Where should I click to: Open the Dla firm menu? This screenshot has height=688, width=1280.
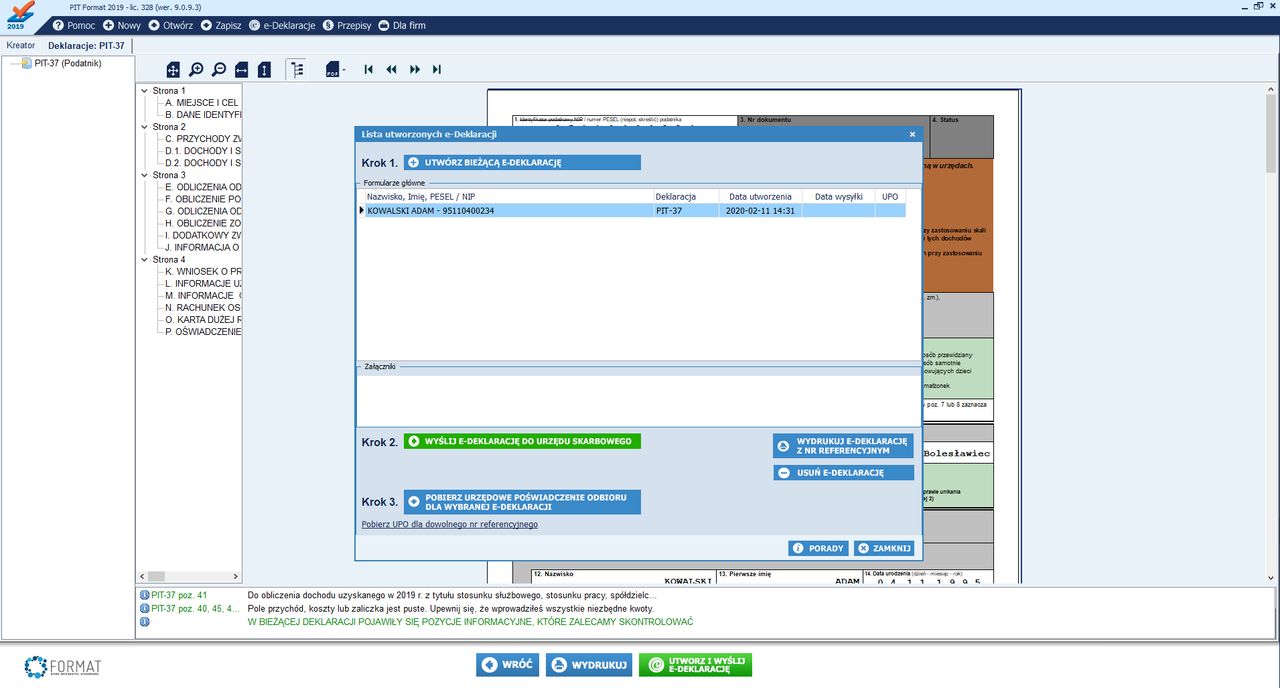(x=402, y=25)
